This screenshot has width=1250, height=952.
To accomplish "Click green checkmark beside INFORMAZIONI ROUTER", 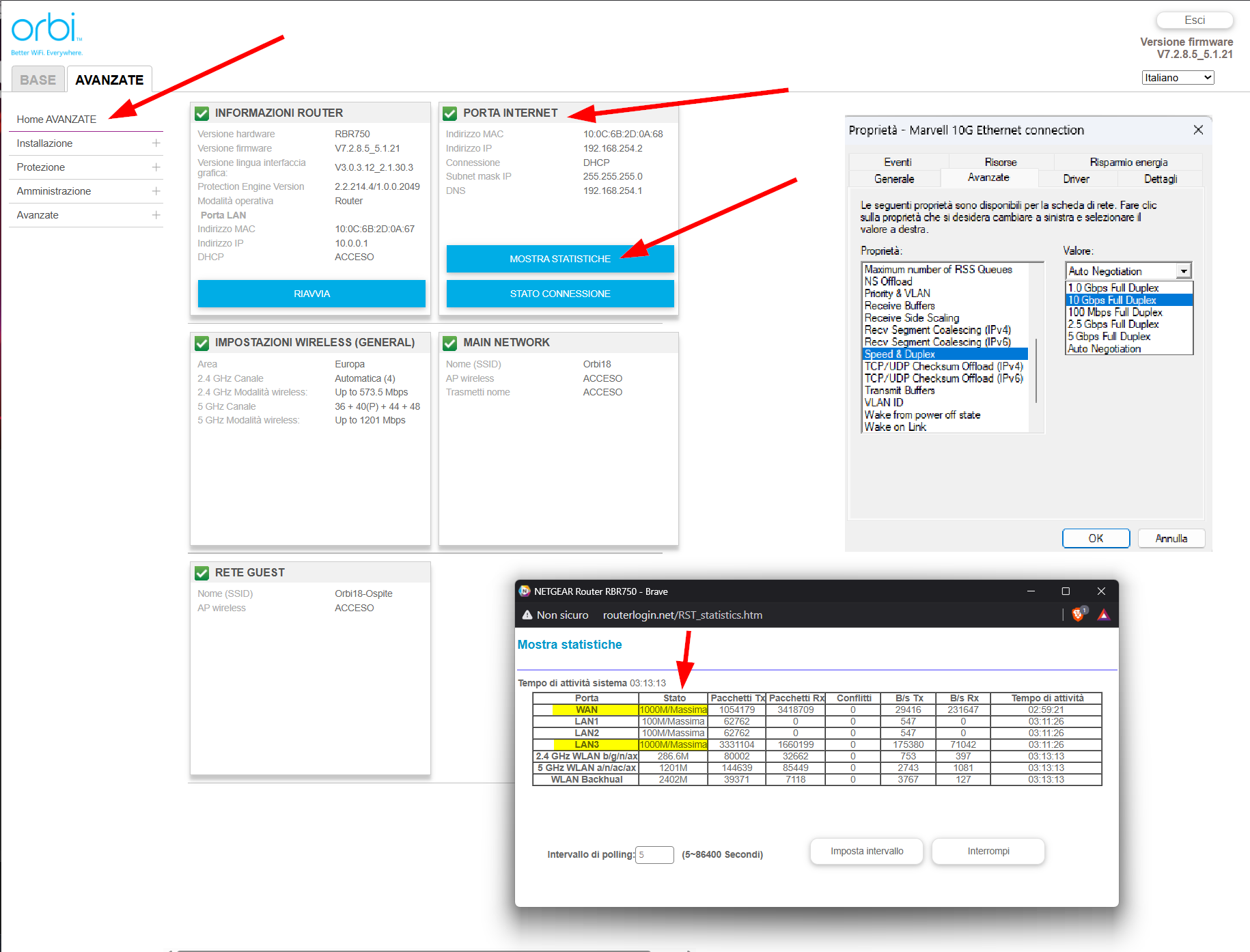I will pyautogui.click(x=202, y=113).
